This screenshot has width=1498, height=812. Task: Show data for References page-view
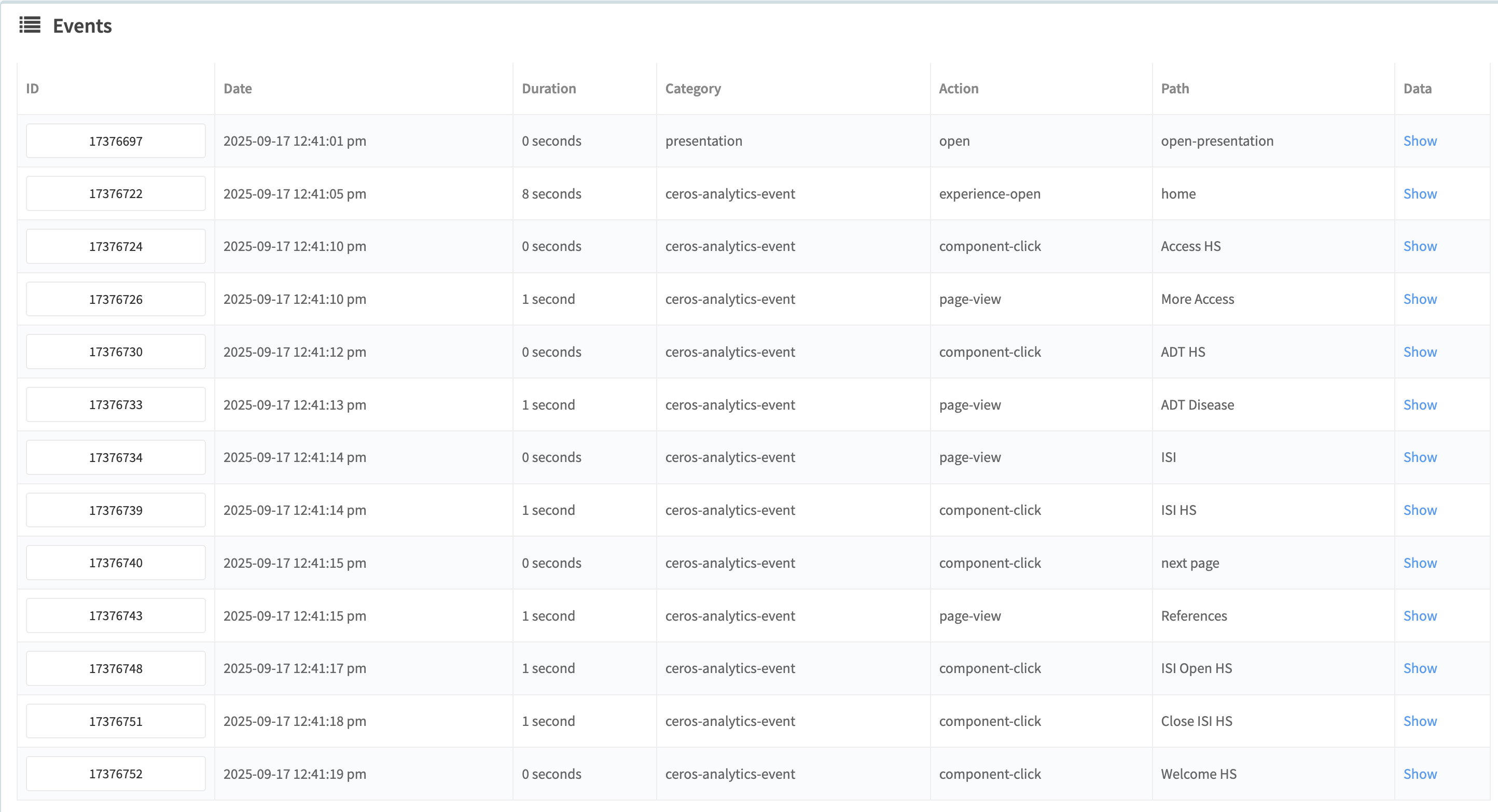[x=1420, y=615]
